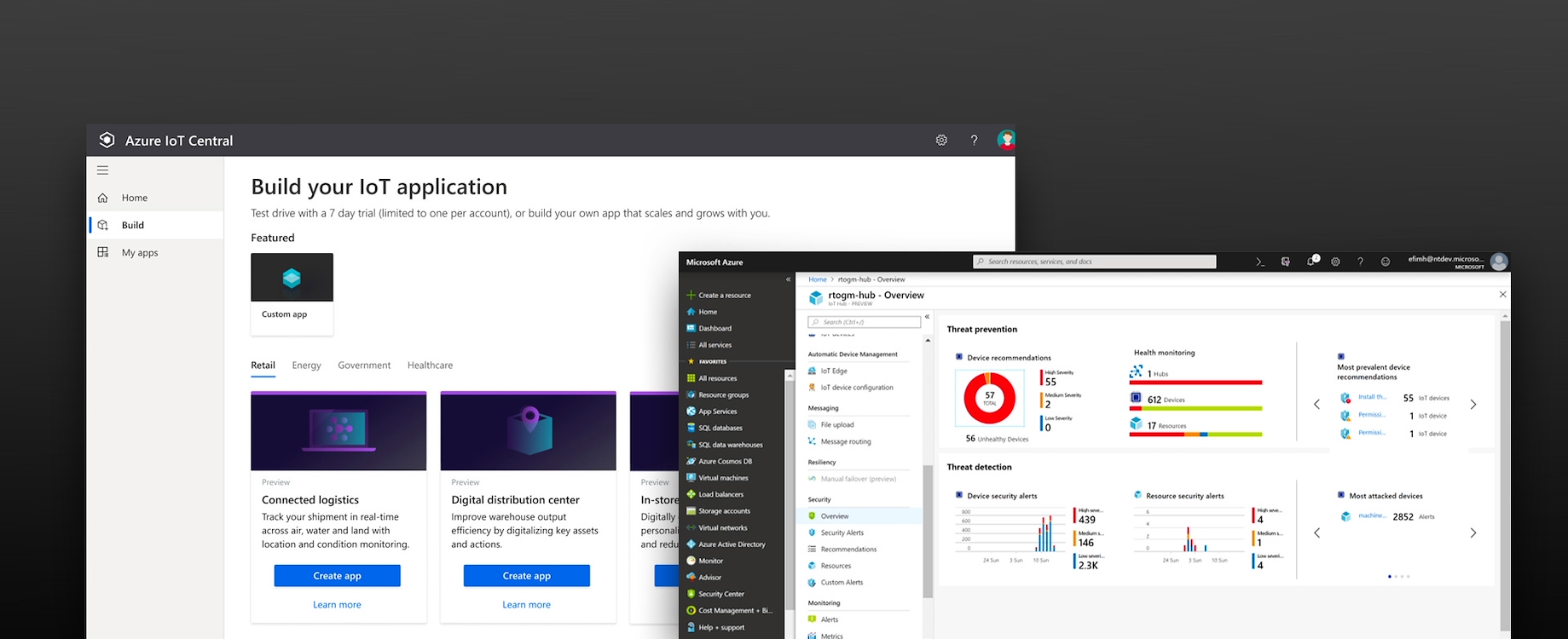Image resolution: width=1568 pixels, height=639 pixels.
Task: Select the Custom app featured tile
Action: point(292,293)
